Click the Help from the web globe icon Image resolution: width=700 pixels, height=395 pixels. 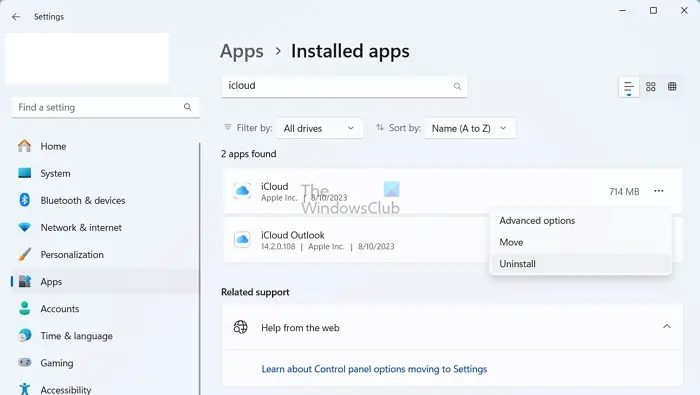point(241,327)
